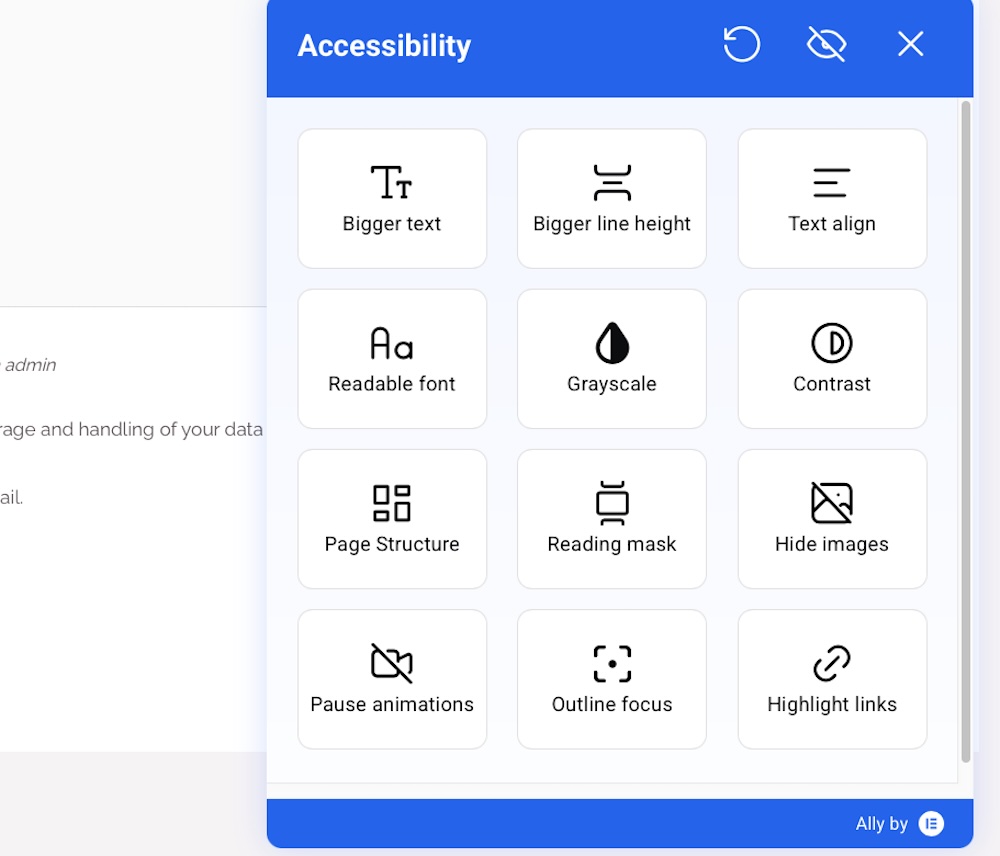This screenshot has height=856, width=1000.
Task: Enable the Readable font option
Action: 391,359
